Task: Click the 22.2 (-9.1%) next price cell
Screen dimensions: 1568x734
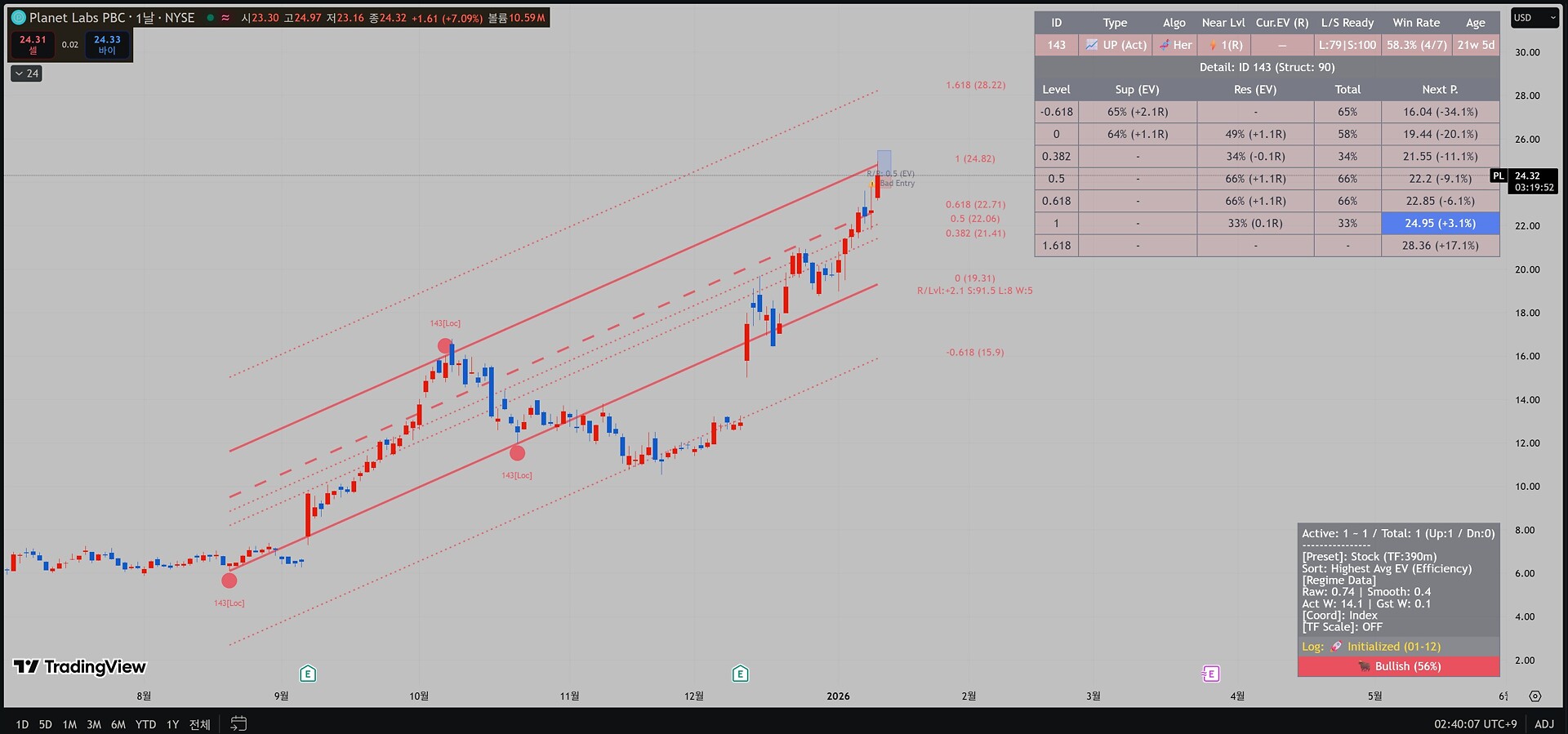Action: 1440,179
